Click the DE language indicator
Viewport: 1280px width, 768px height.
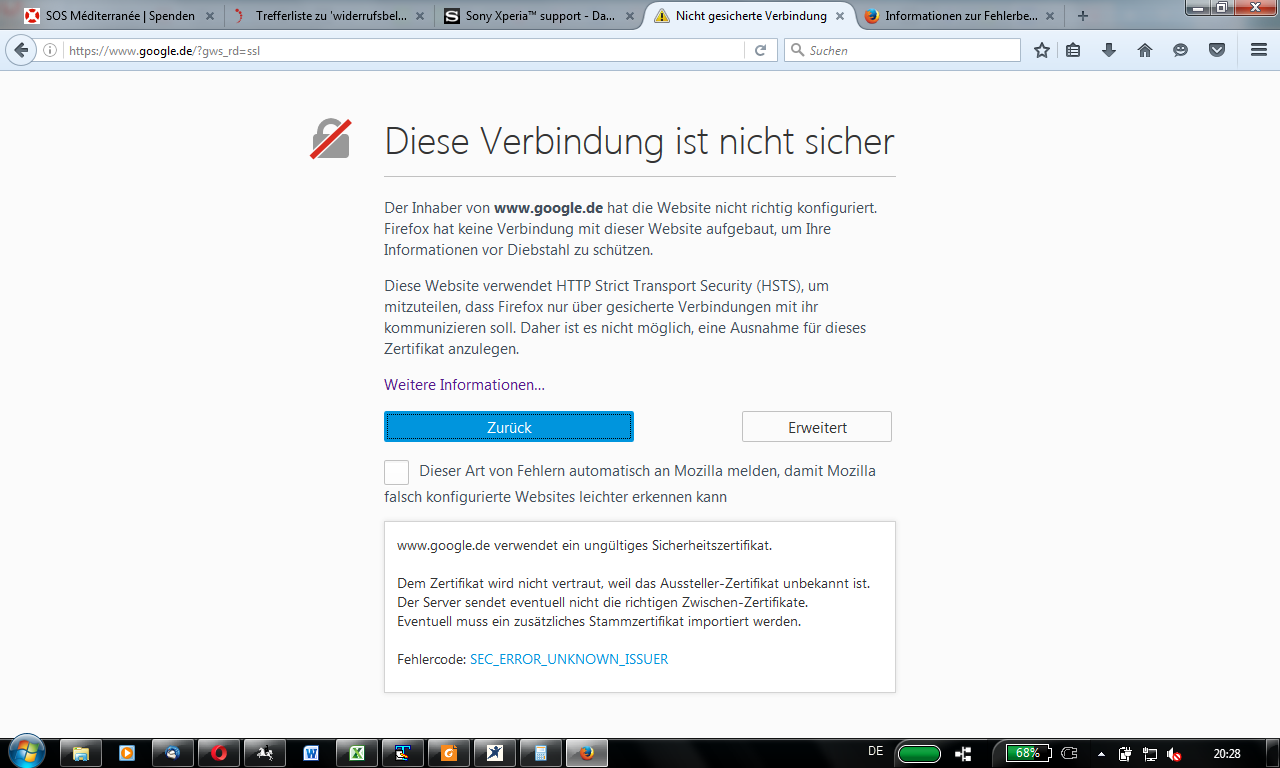point(876,751)
